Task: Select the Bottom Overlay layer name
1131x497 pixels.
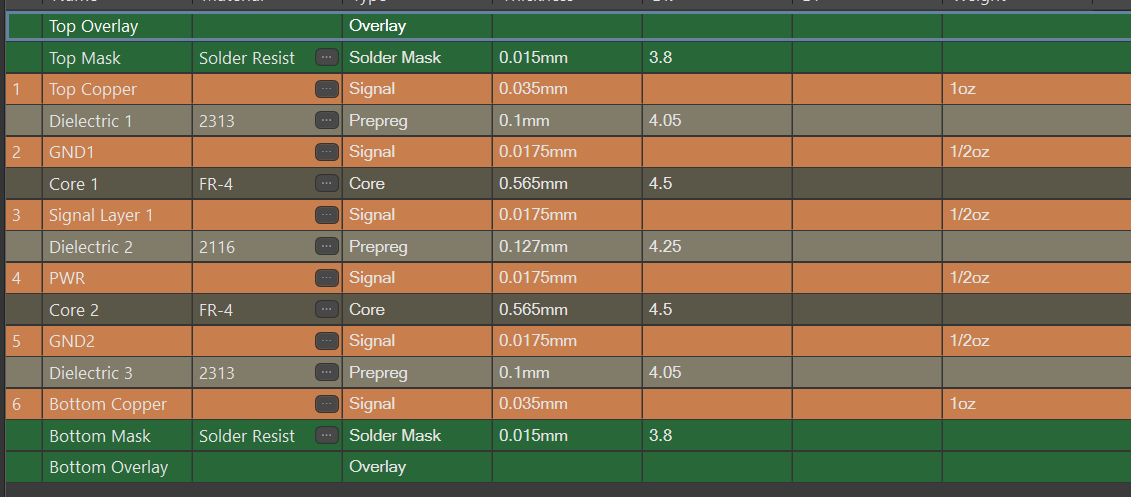Action: click(108, 467)
